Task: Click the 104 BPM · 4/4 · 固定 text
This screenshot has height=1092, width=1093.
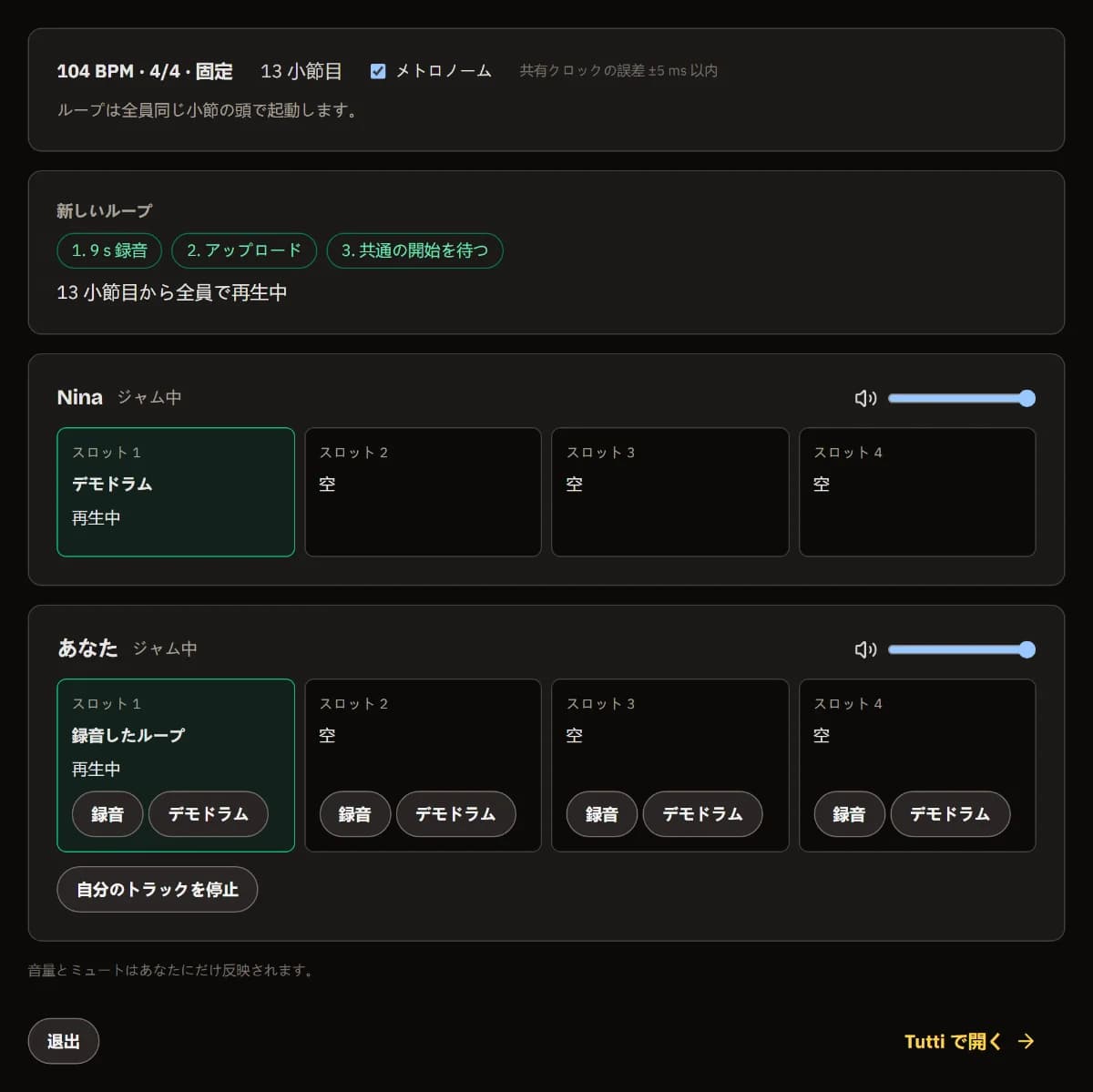Action: (145, 71)
